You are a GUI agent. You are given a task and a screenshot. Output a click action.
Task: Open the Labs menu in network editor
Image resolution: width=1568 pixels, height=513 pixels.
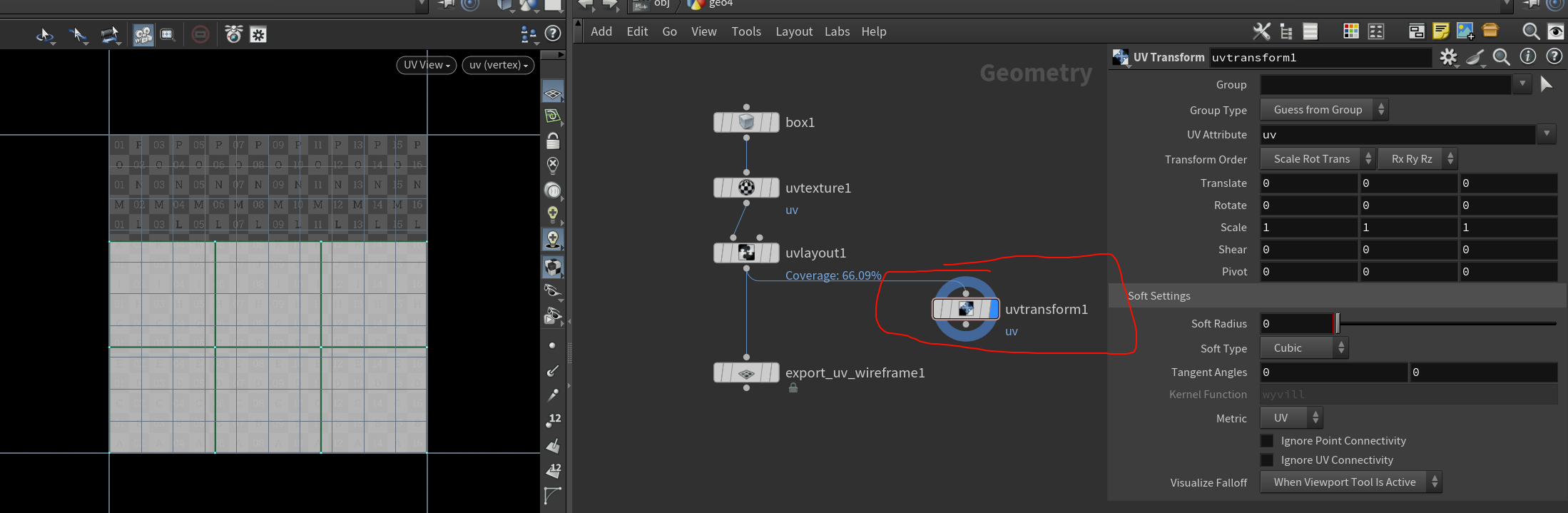pyautogui.click(x=837, y=31)
